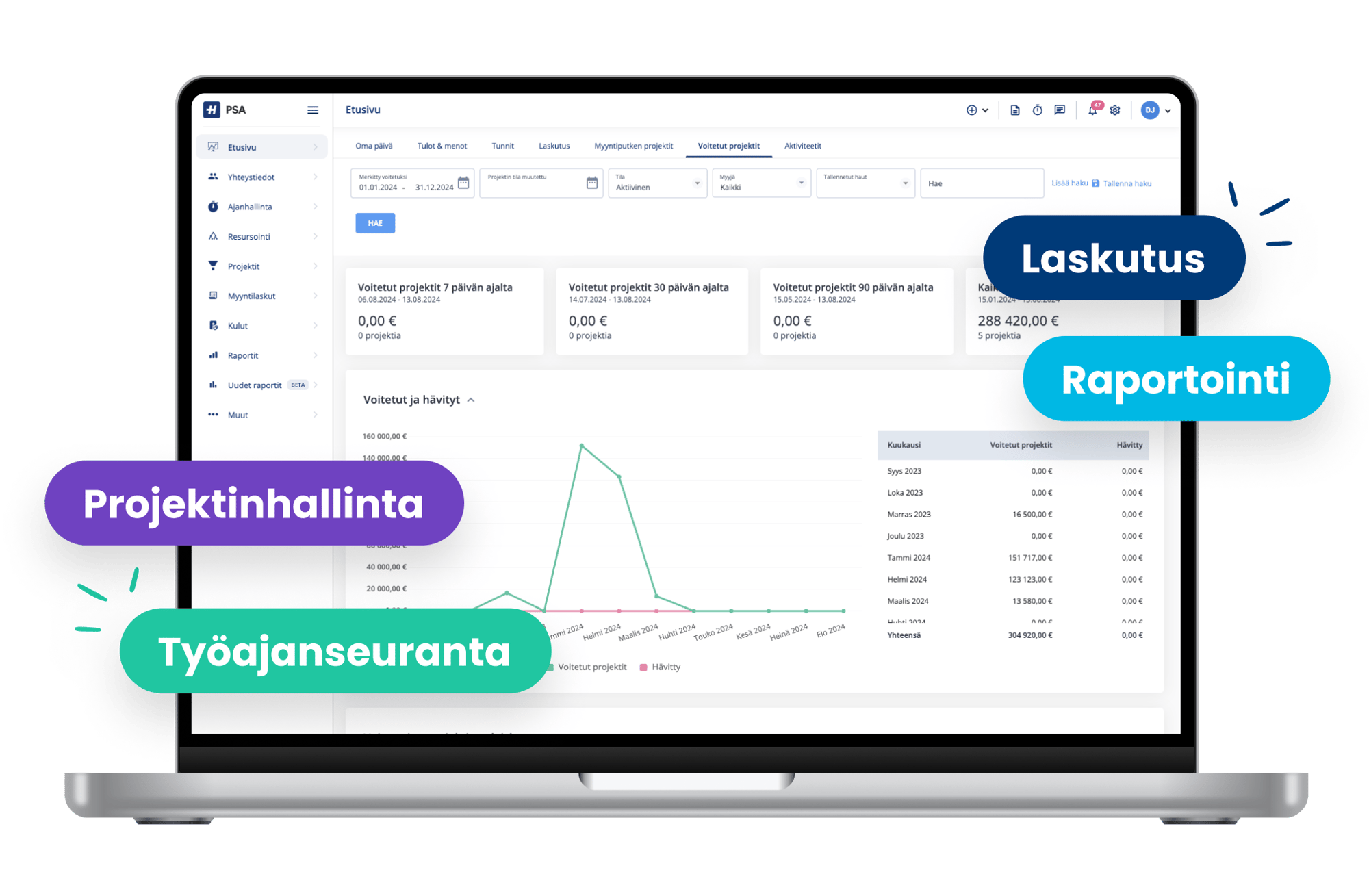Click the Tallenna haku save icon

1096,183
